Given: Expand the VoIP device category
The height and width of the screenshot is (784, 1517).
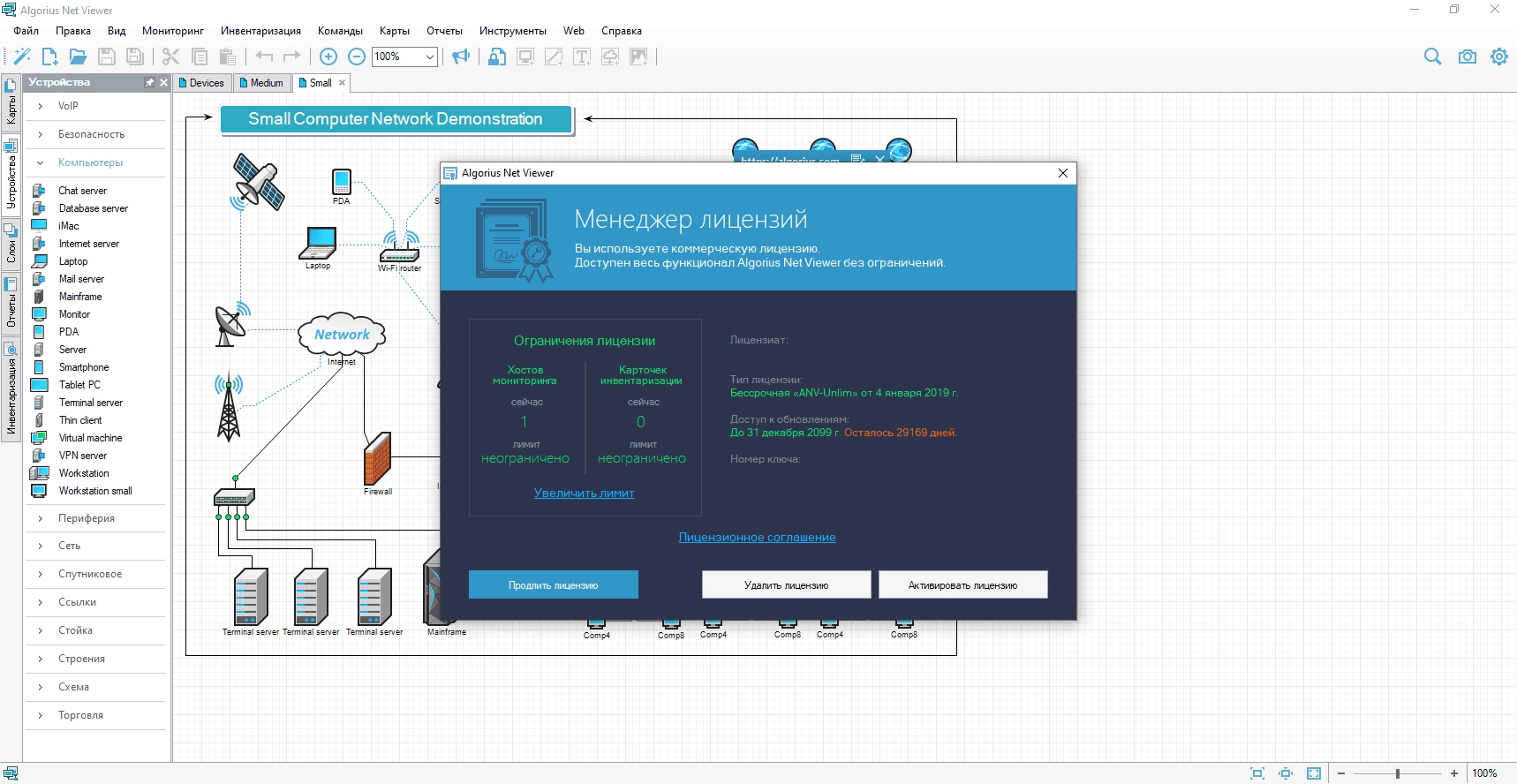Looking at the screenshot, I should (41, 106).
